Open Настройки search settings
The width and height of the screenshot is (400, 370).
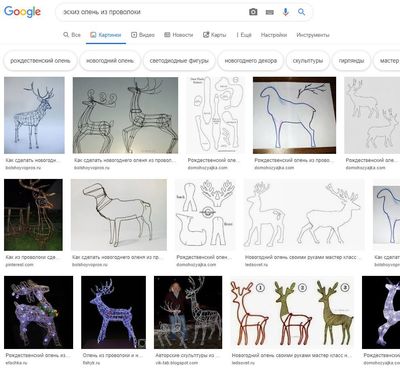click(x=274, y=35)
